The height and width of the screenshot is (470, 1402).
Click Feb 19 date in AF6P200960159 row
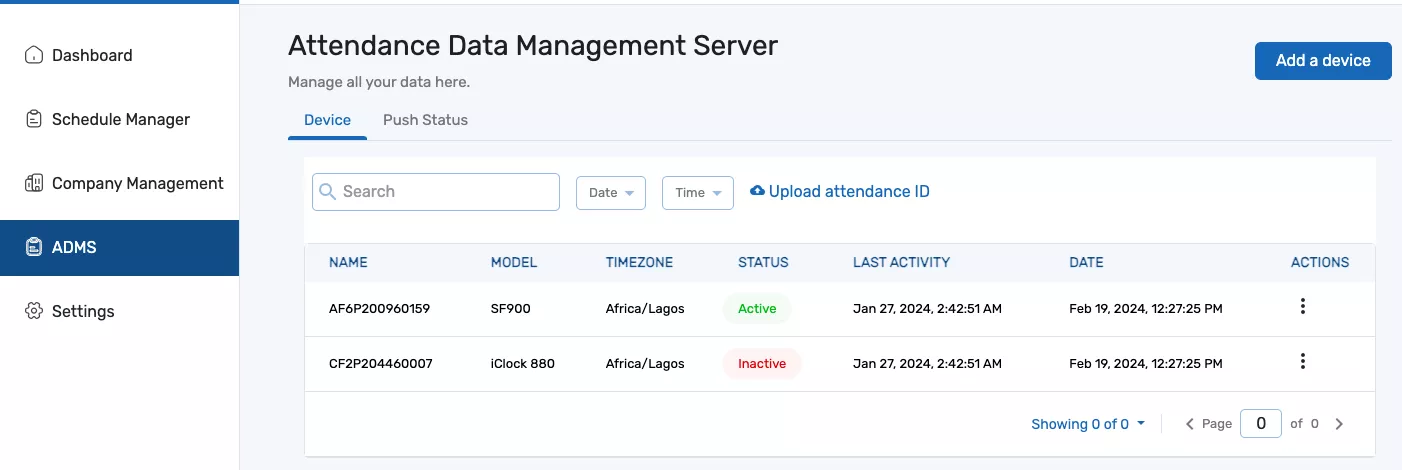click(1146, 309)
